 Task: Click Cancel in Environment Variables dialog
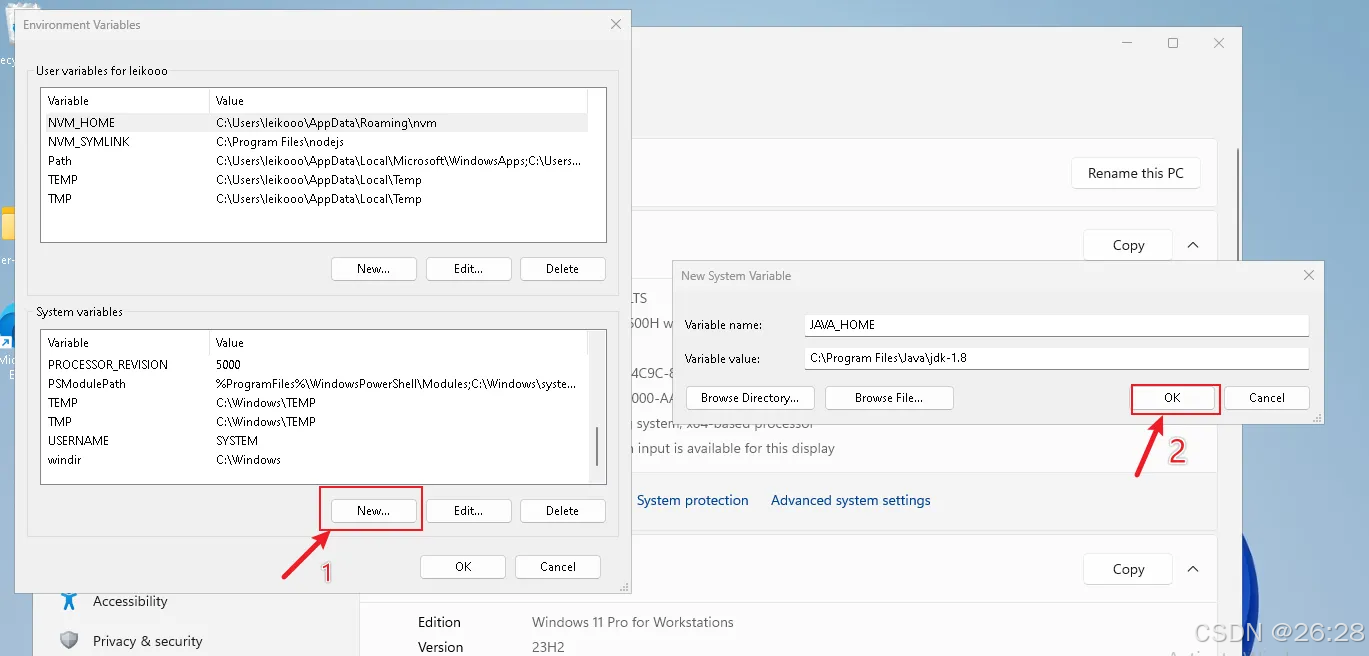558,566
